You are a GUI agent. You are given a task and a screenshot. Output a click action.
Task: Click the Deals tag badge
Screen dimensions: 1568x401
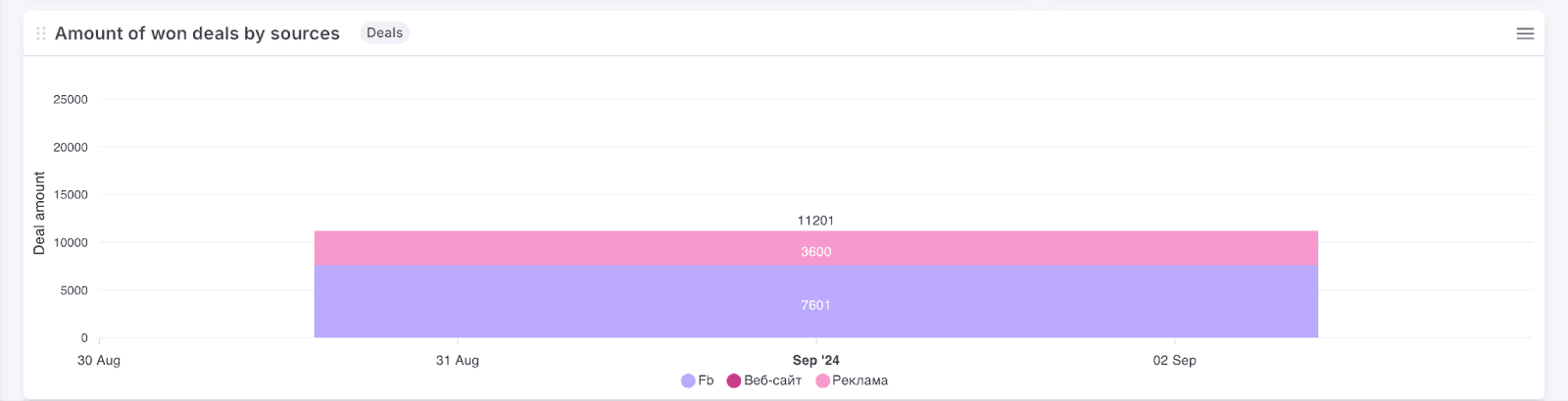click(x=384, y=32)
